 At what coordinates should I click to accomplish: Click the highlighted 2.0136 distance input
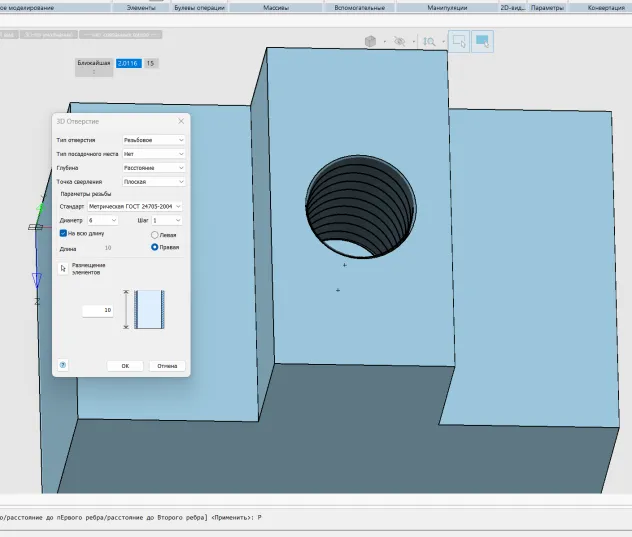[x=127, y=63]
